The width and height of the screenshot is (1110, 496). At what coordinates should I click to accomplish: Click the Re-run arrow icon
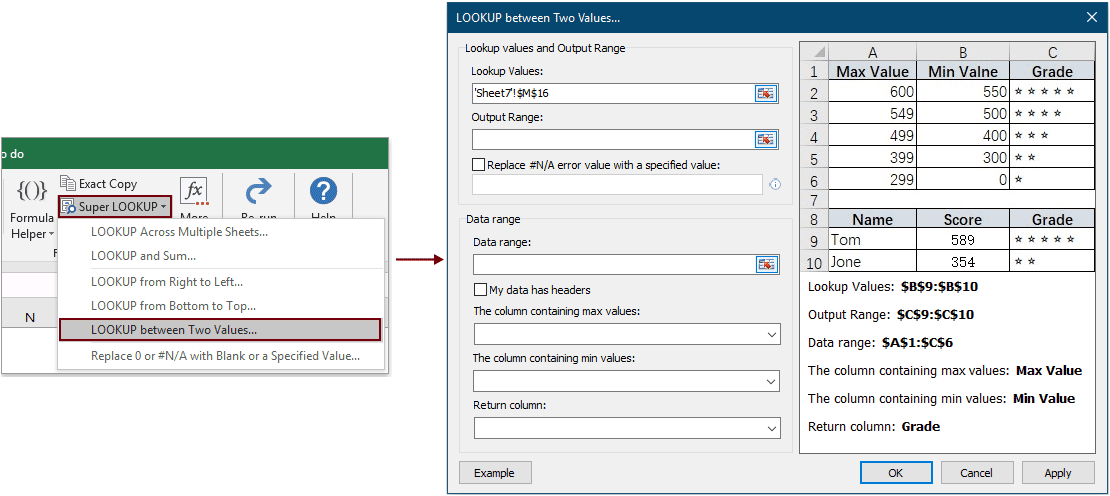click(259, 191)
